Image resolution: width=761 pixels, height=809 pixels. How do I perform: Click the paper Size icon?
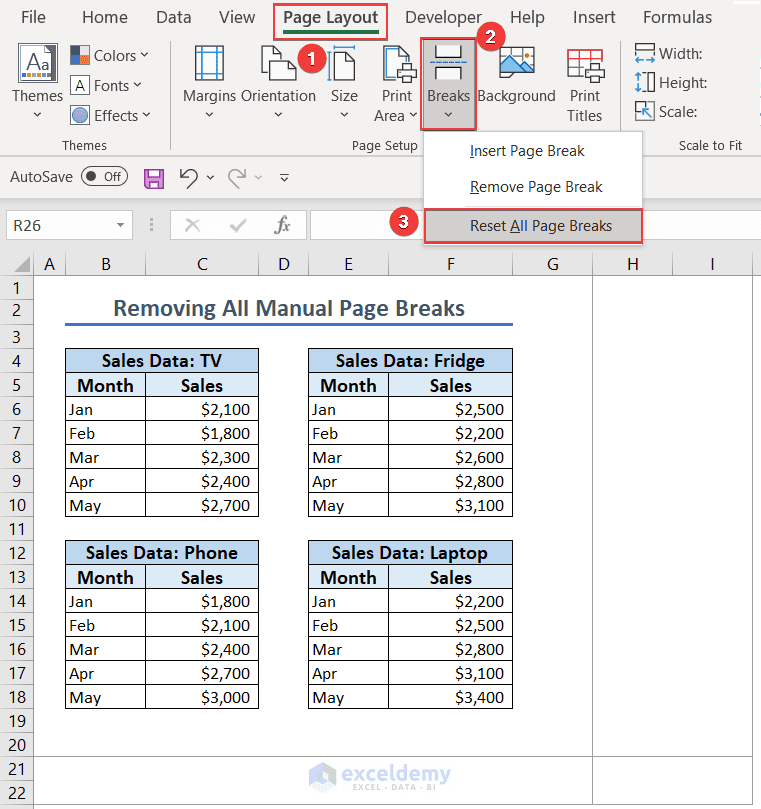point(344,63)
